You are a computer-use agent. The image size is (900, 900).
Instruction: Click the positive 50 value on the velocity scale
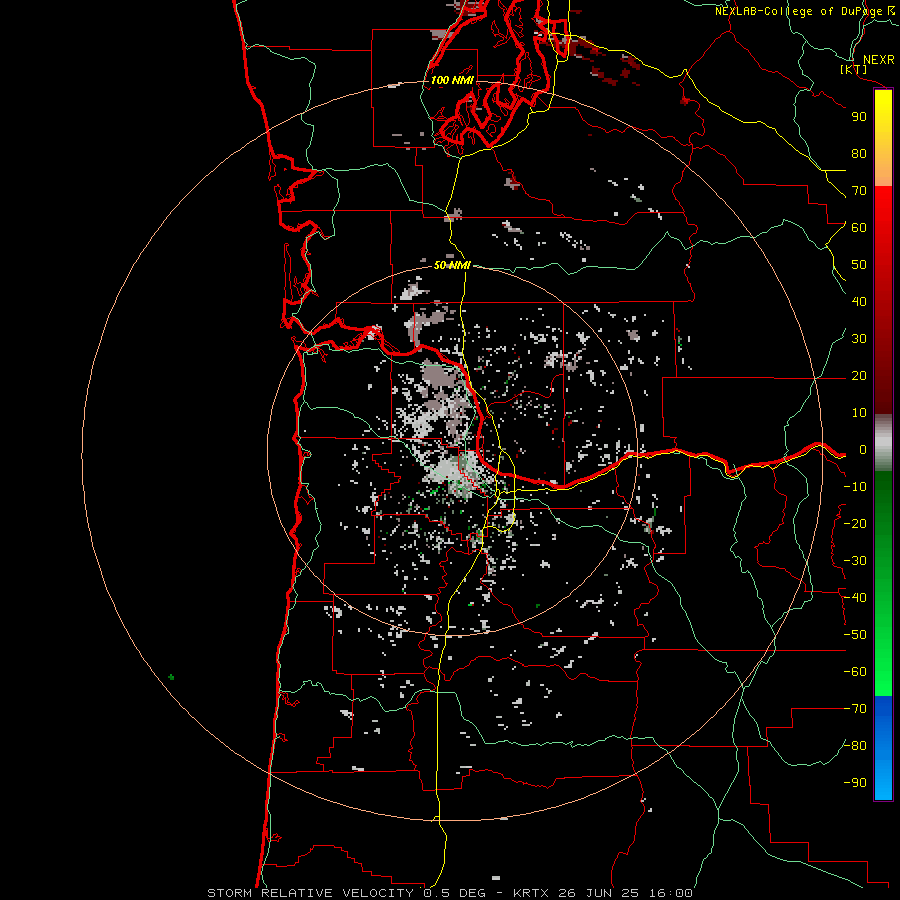coord(859,265)
